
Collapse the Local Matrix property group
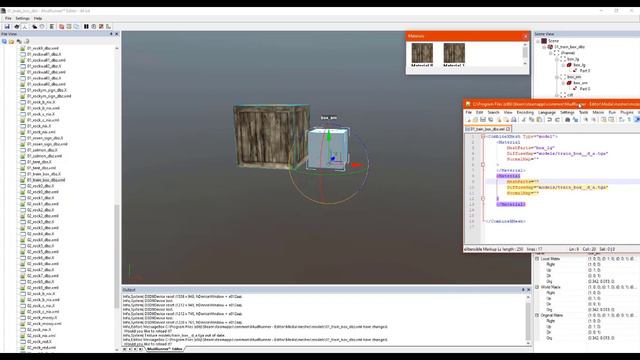[537, 259]
